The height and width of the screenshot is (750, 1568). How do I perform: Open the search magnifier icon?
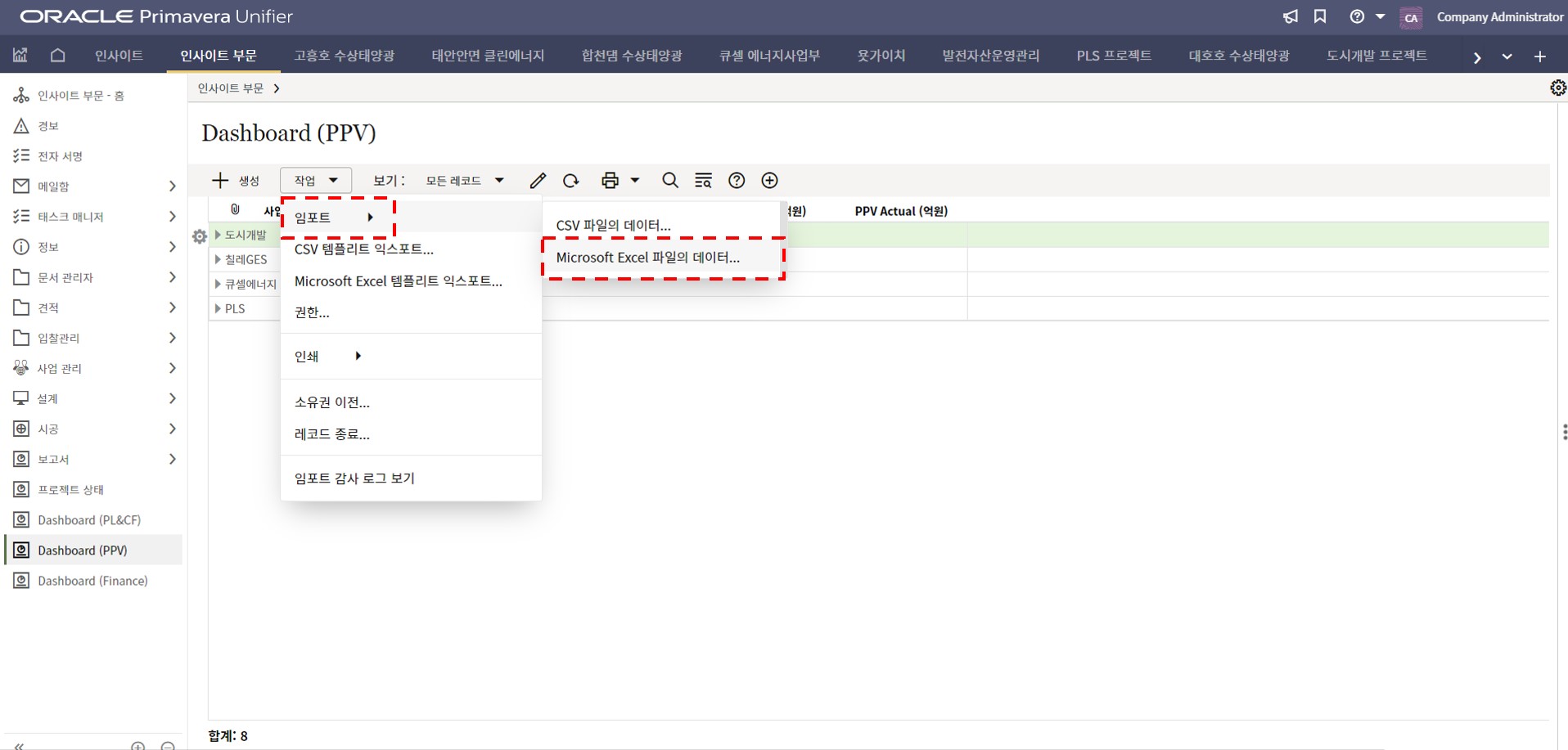[x=670, y=181]
